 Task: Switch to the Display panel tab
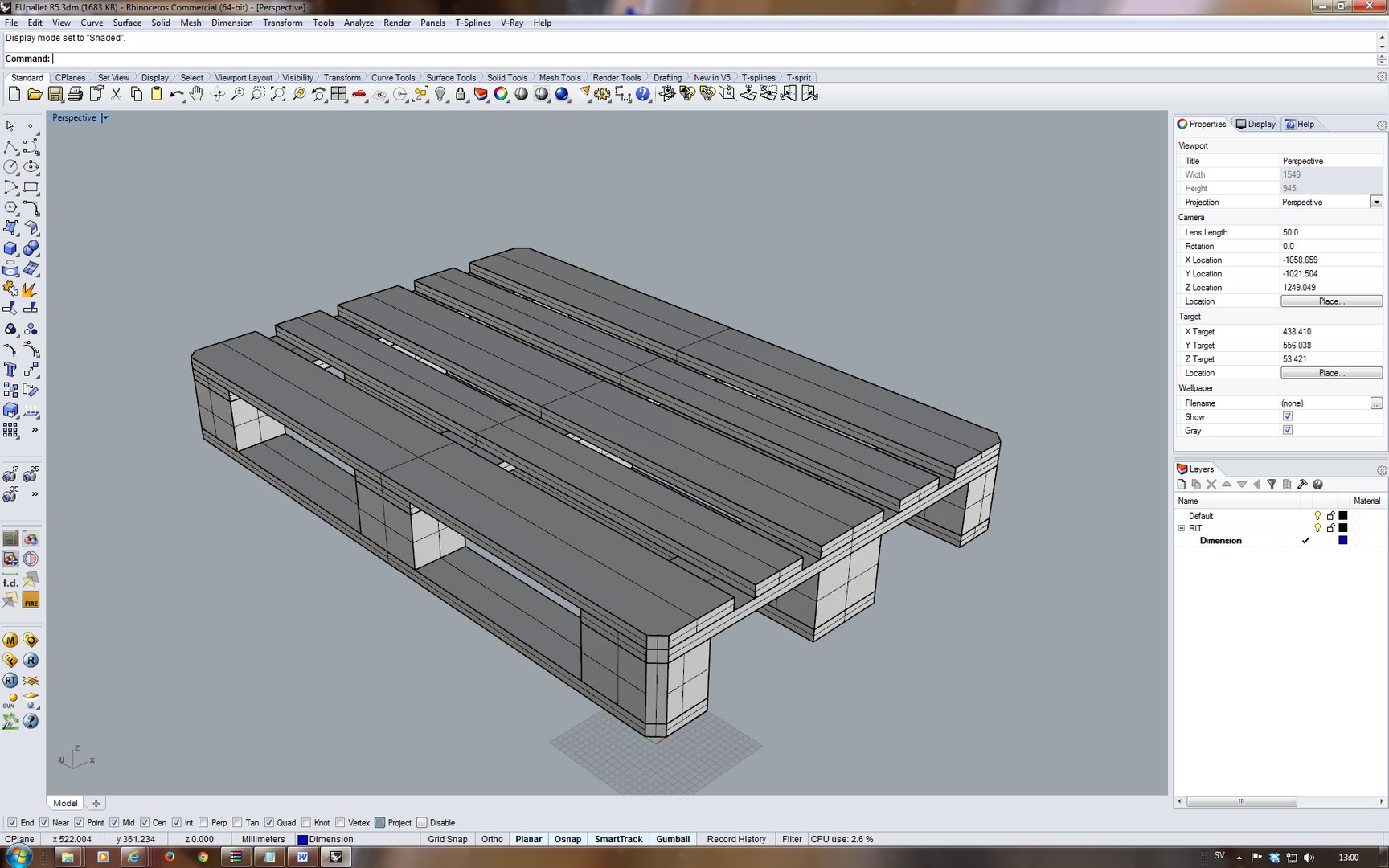(1256, 124)
